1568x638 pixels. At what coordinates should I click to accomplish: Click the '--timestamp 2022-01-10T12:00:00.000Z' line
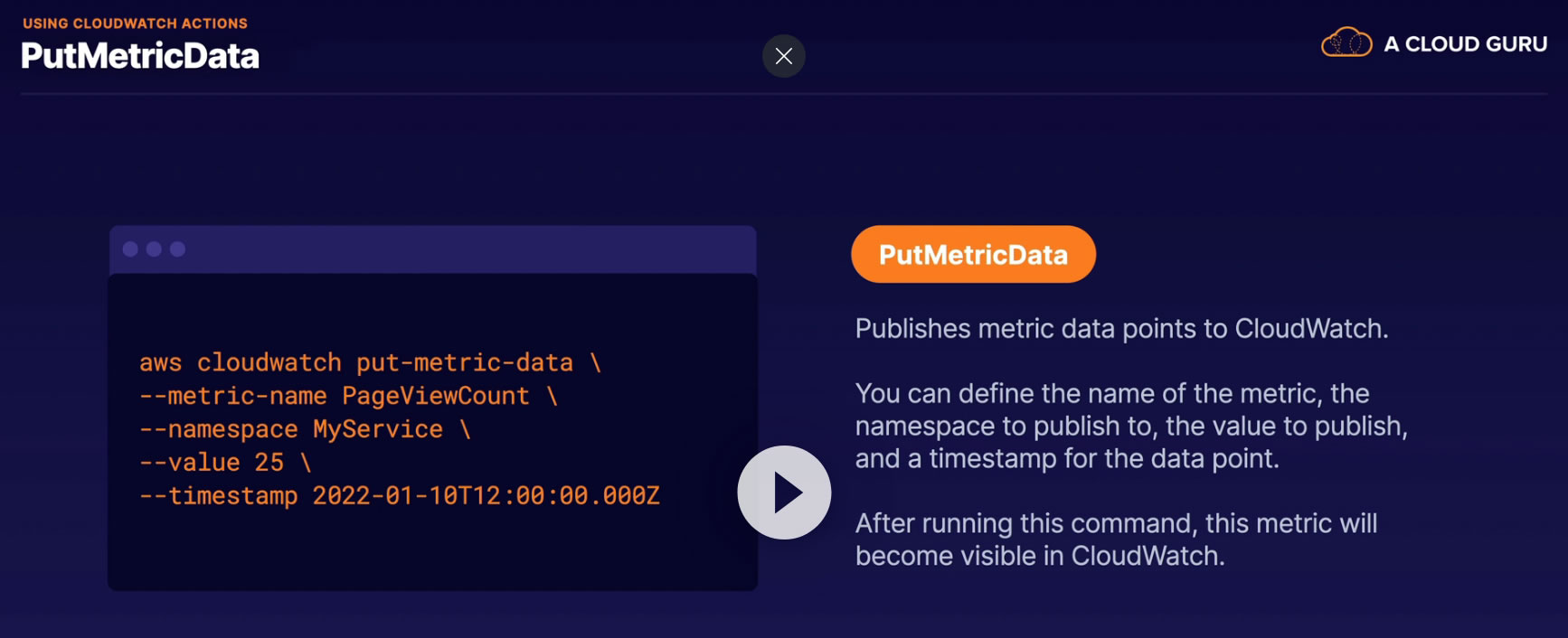399,496
